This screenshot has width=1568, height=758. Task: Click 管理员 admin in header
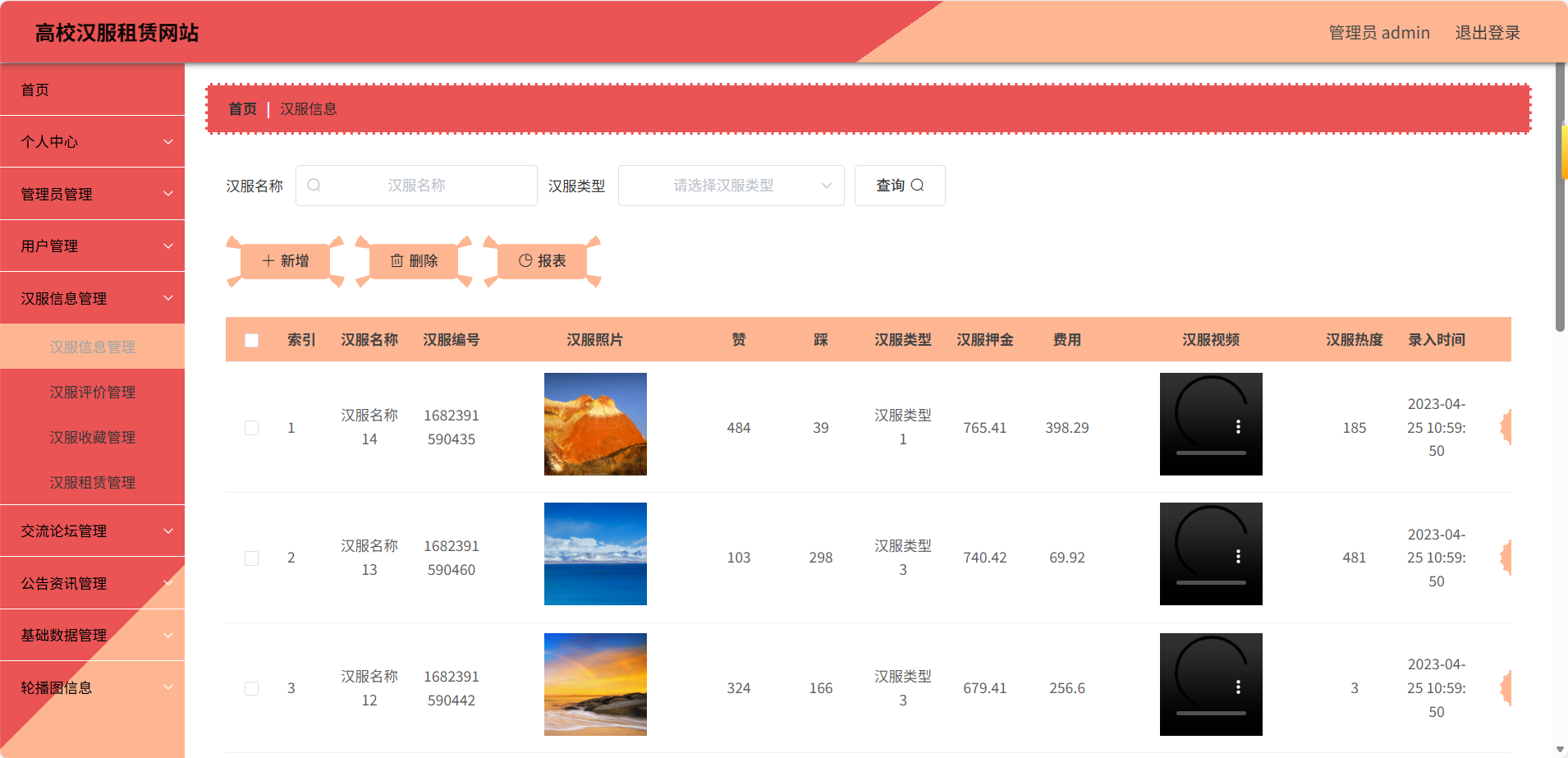pos(1379,32)
